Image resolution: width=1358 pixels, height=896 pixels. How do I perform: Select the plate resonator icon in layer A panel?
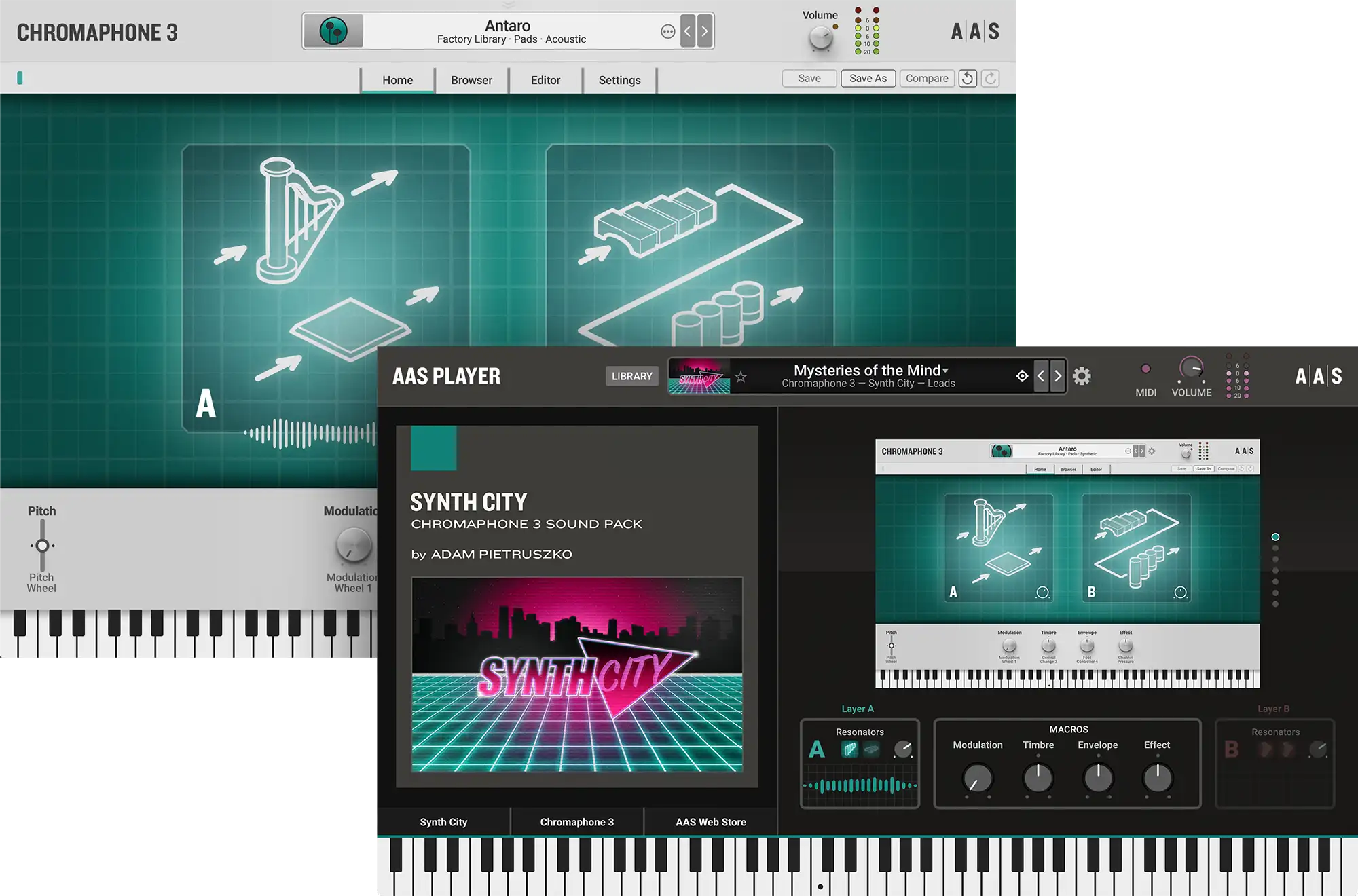tap(350, 329)
